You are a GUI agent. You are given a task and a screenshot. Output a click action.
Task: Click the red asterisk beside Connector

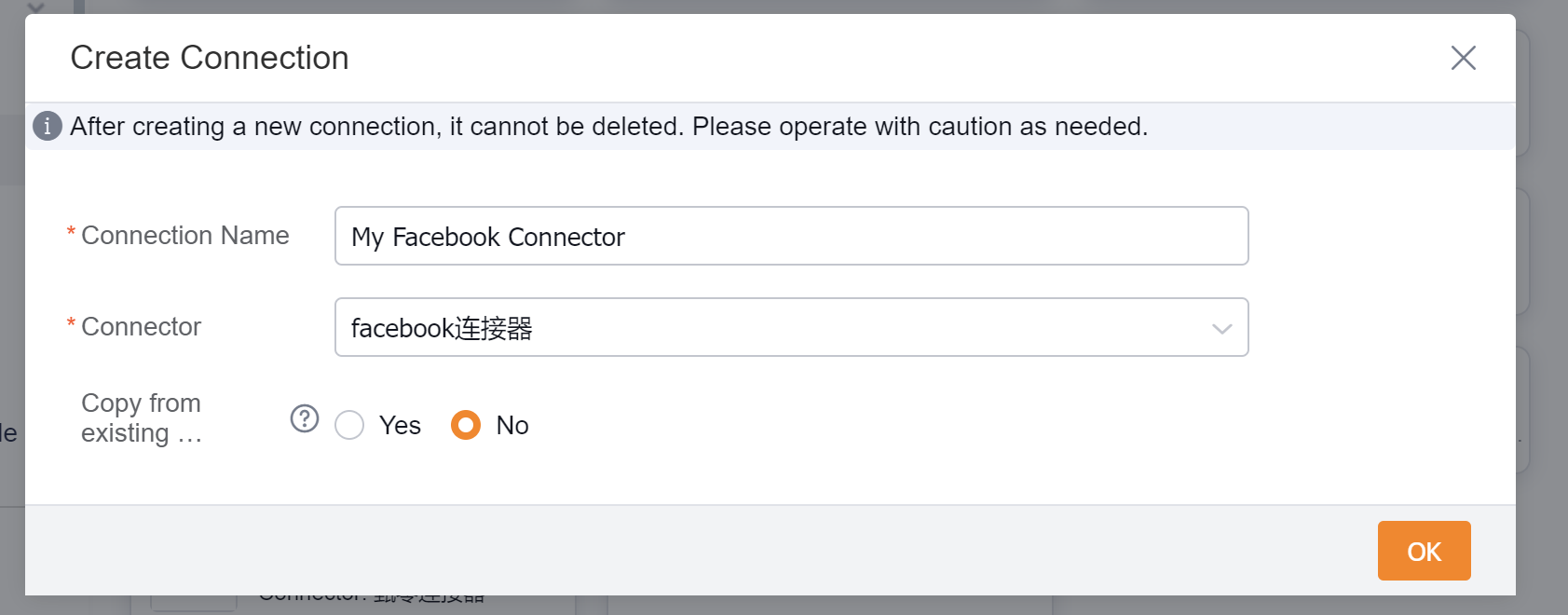coord(71,324)
